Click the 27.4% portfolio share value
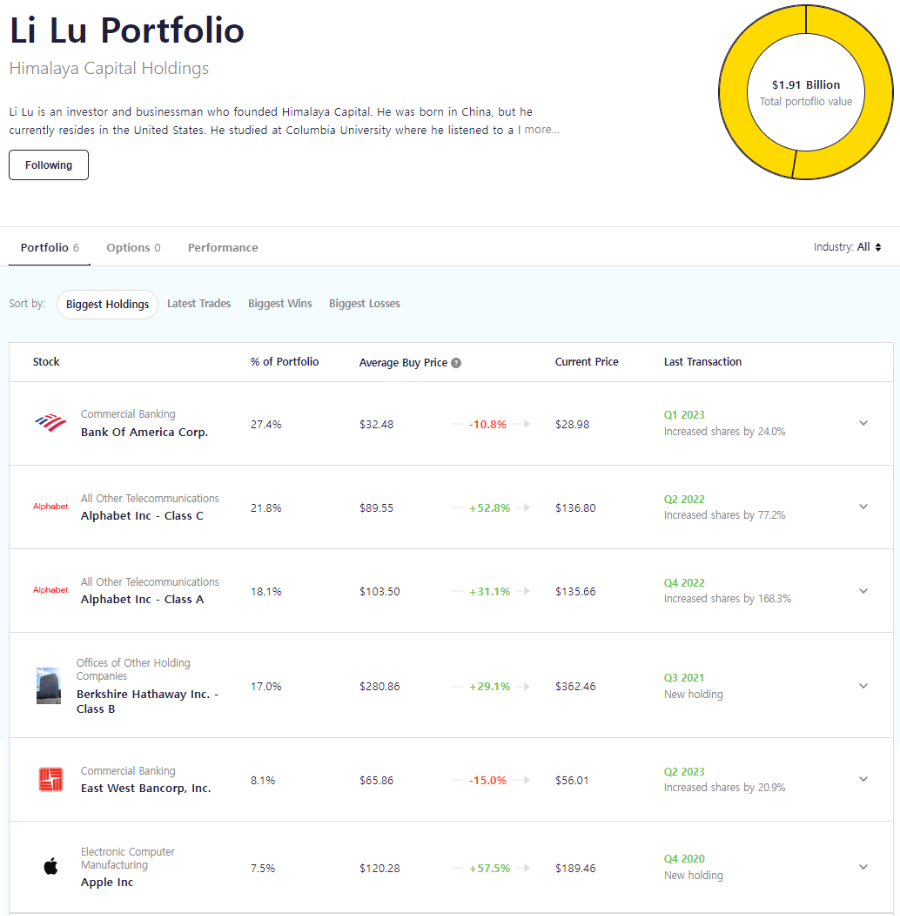900x916 pixels. (x=266, y=424)
